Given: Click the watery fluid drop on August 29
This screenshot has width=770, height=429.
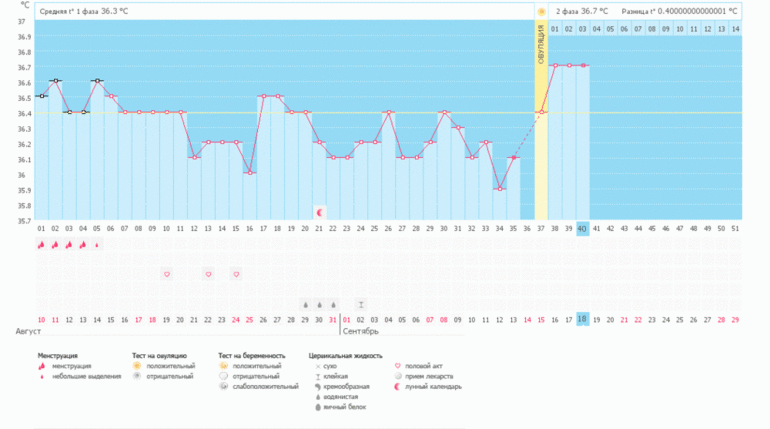Looking at the screenshot, I should pos(305,304).
